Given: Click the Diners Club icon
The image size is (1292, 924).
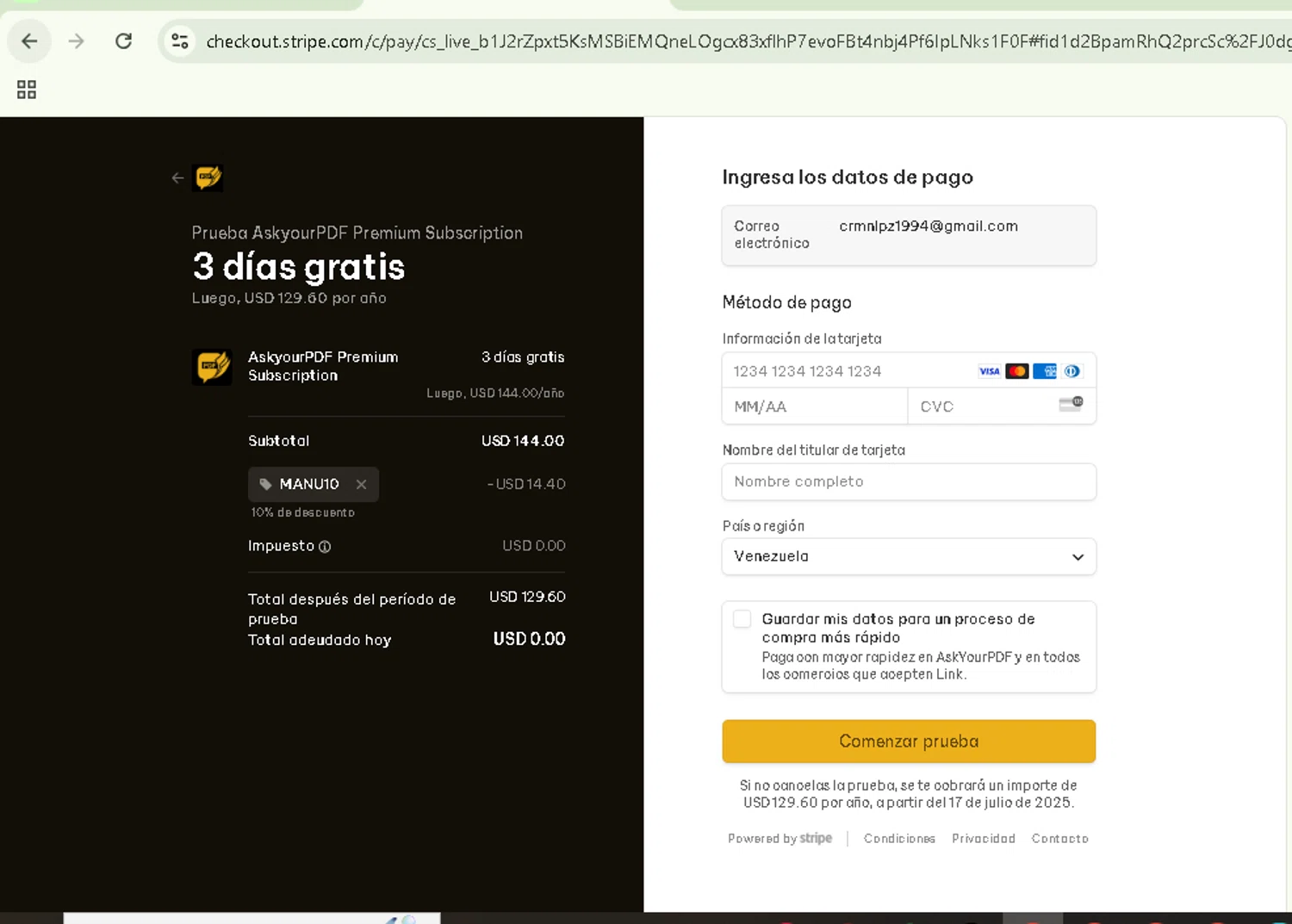Looking at the screenshot, I should pyautogui.click(x=1072, y=371).
